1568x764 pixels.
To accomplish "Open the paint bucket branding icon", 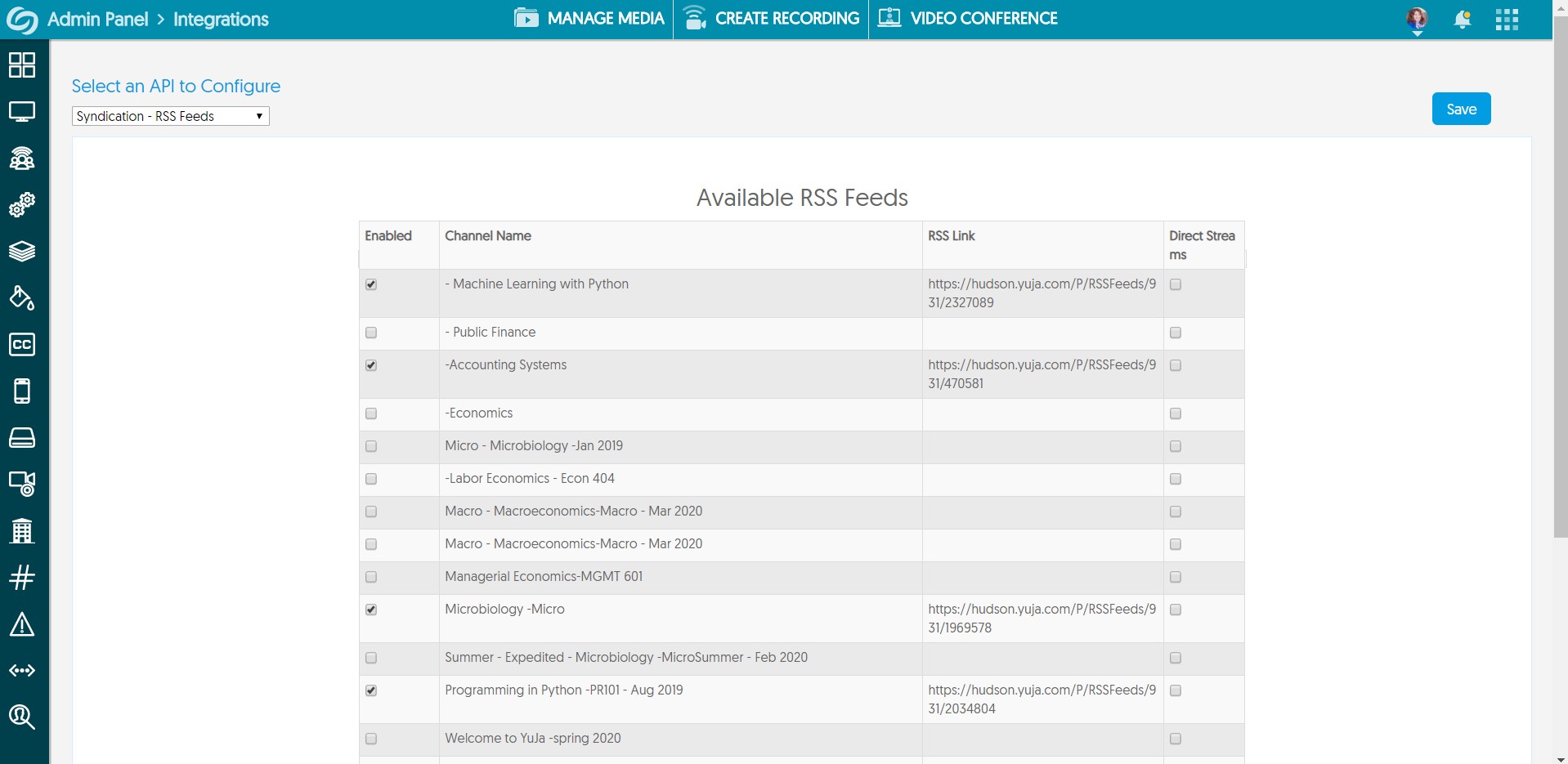I will point(22,297).
